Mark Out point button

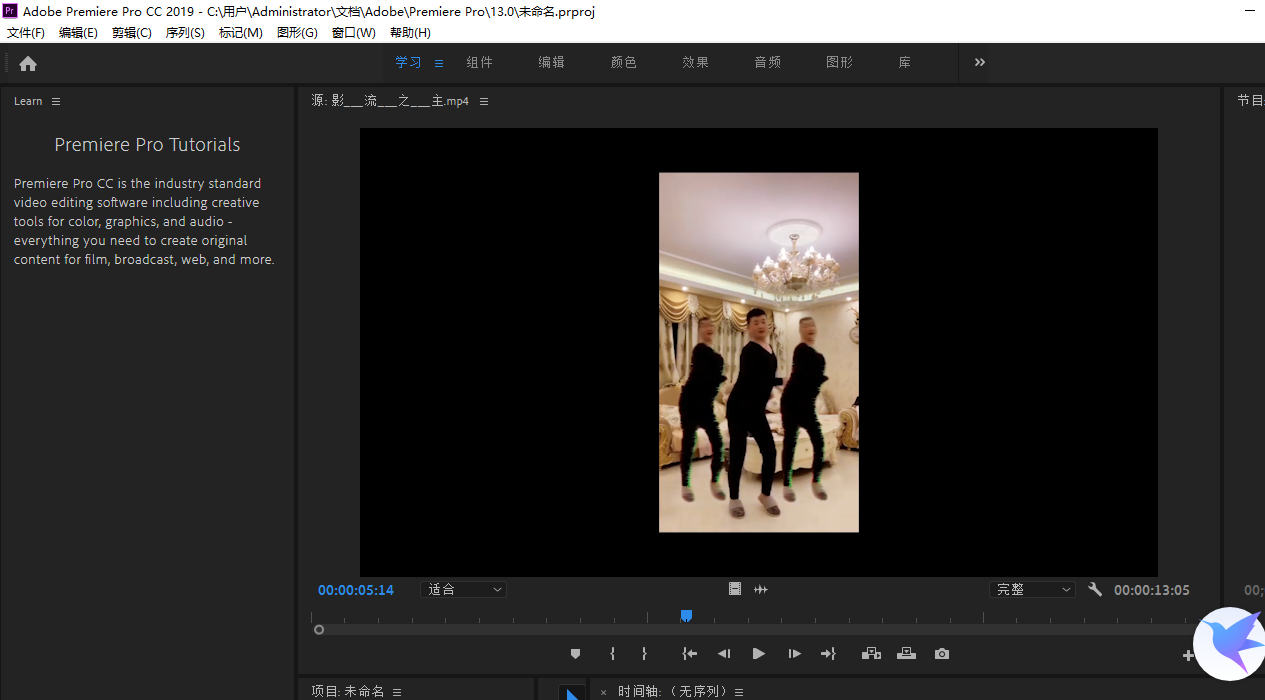[x=644, y=654]
